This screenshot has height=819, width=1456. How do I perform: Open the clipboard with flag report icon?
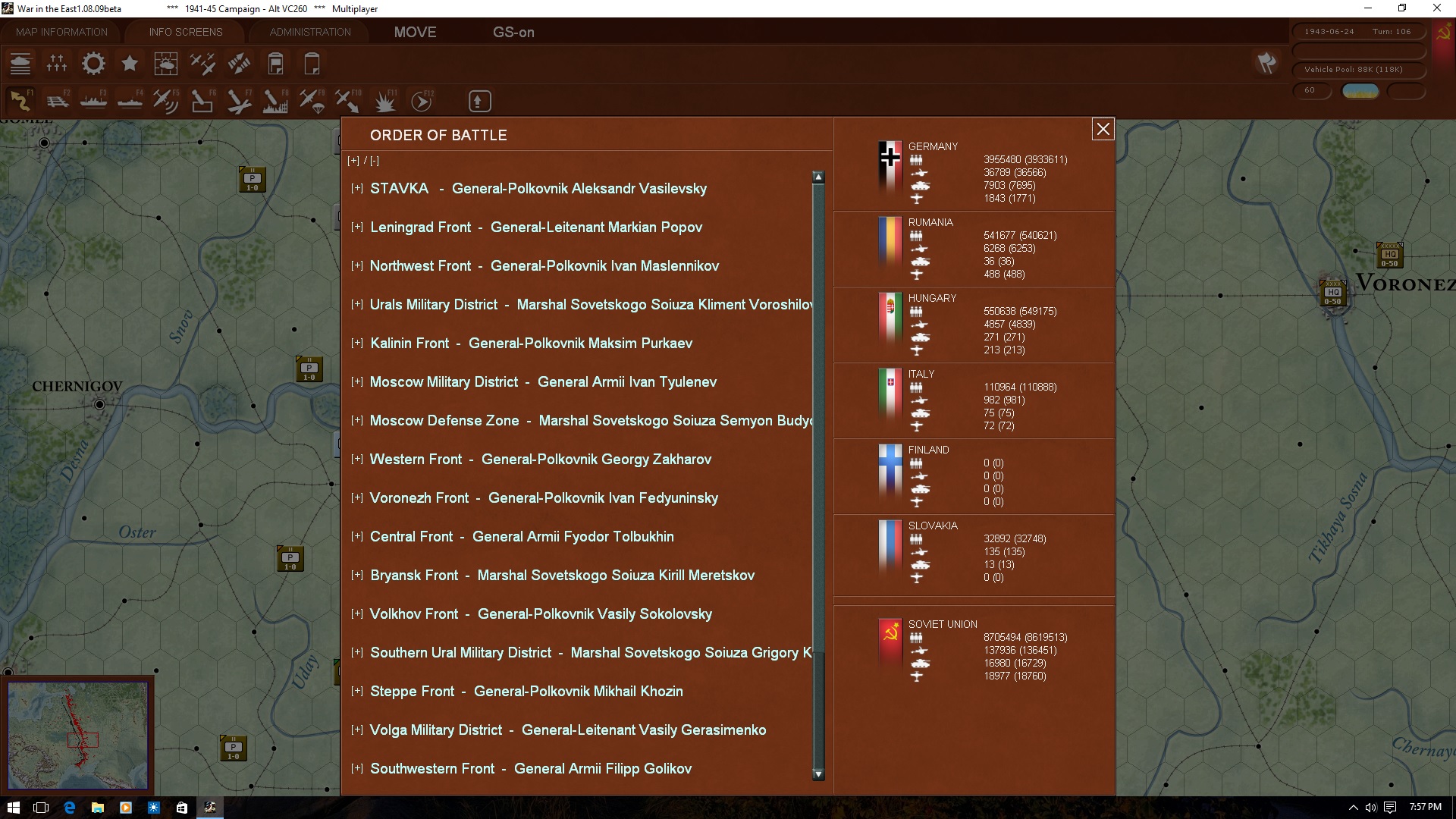coord(275,64)
